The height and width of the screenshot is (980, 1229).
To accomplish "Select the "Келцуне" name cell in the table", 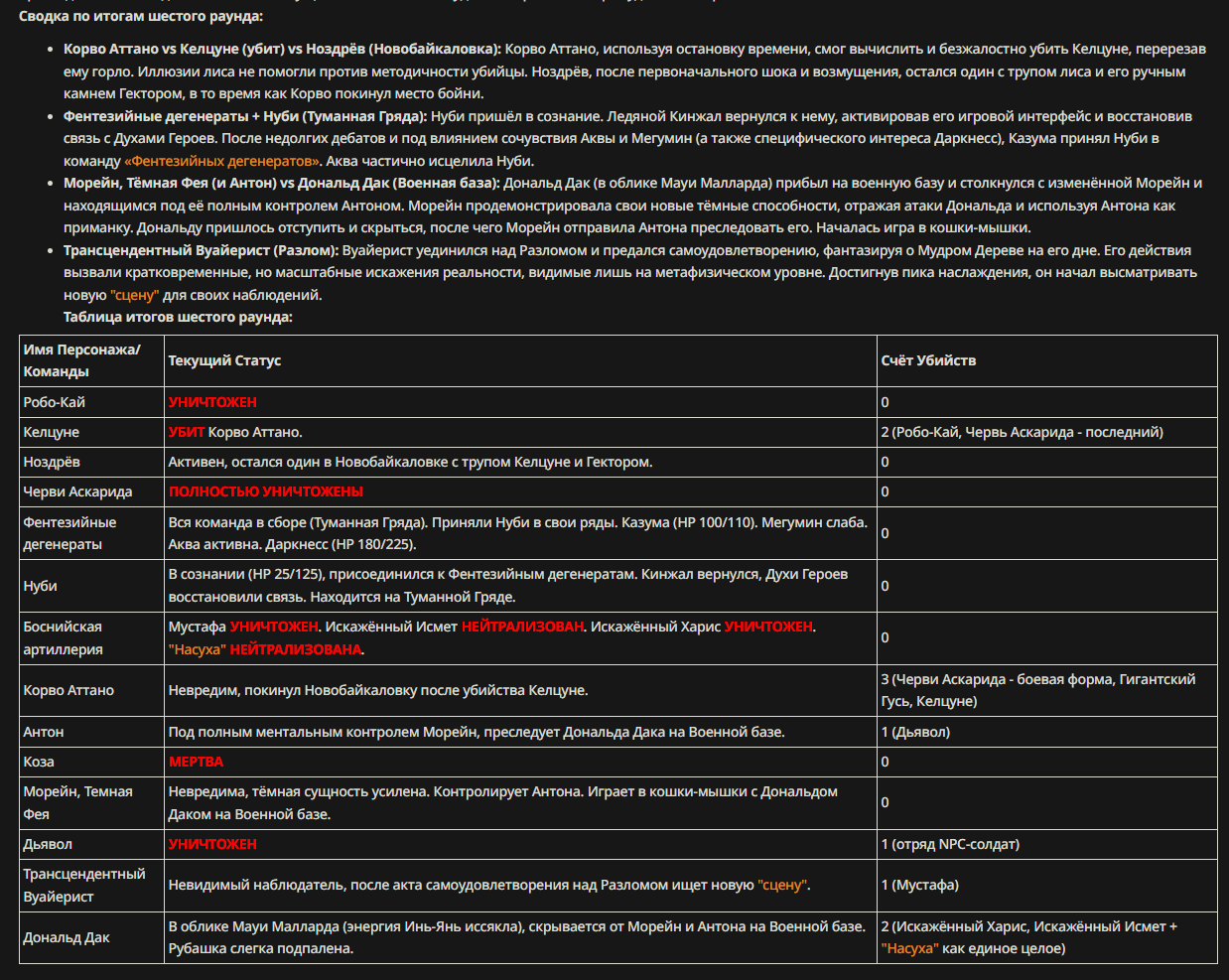I will (x=92, y=432).
